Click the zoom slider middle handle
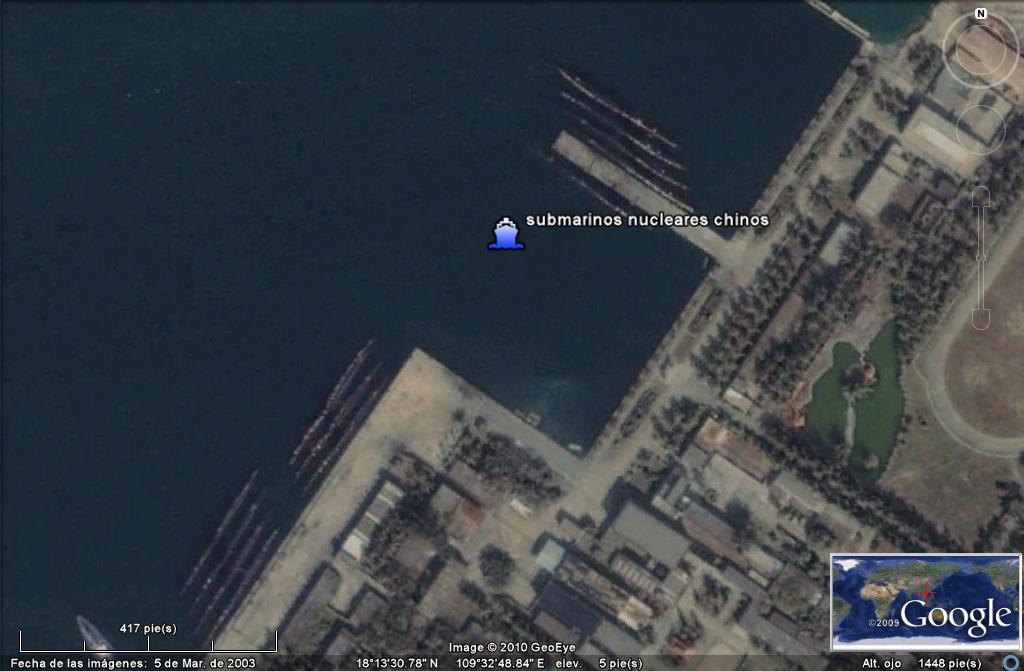 pos(980,257)
